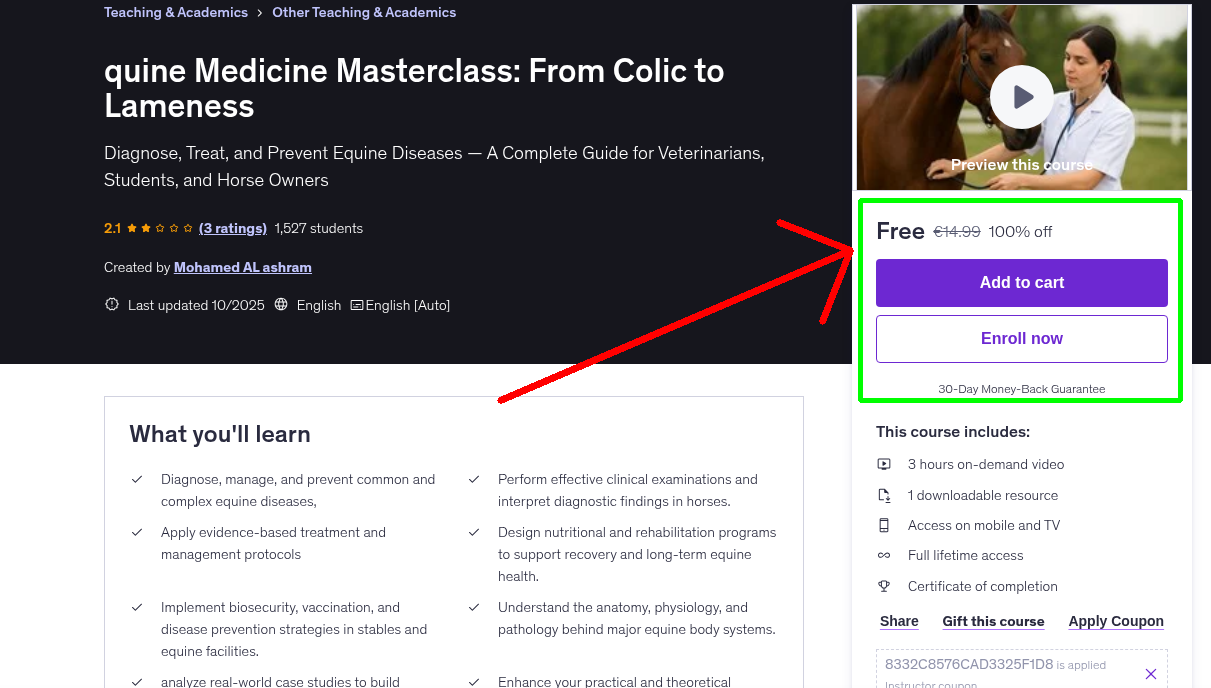
Task: Click the mobile and TV access icon
Action: tap(884, 524)
